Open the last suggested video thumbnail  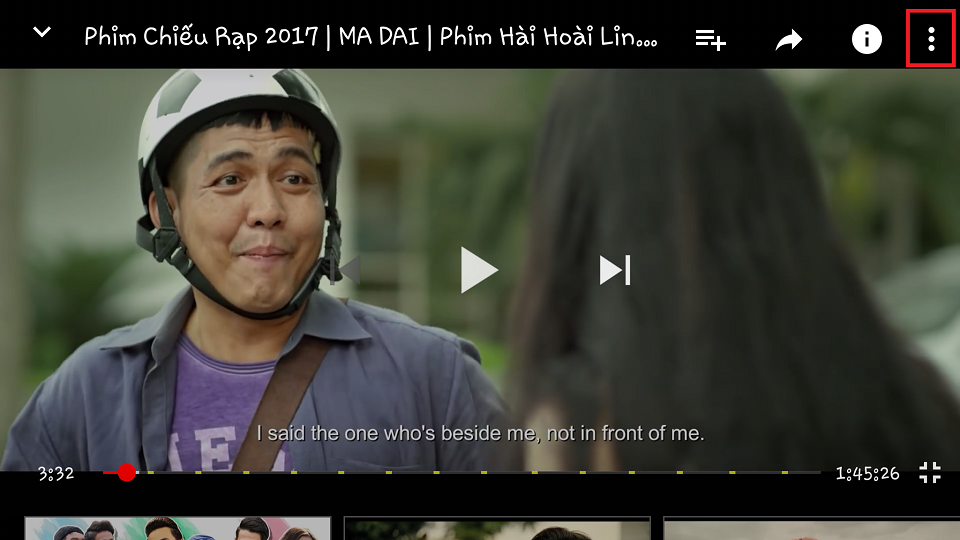pos(812,528)
